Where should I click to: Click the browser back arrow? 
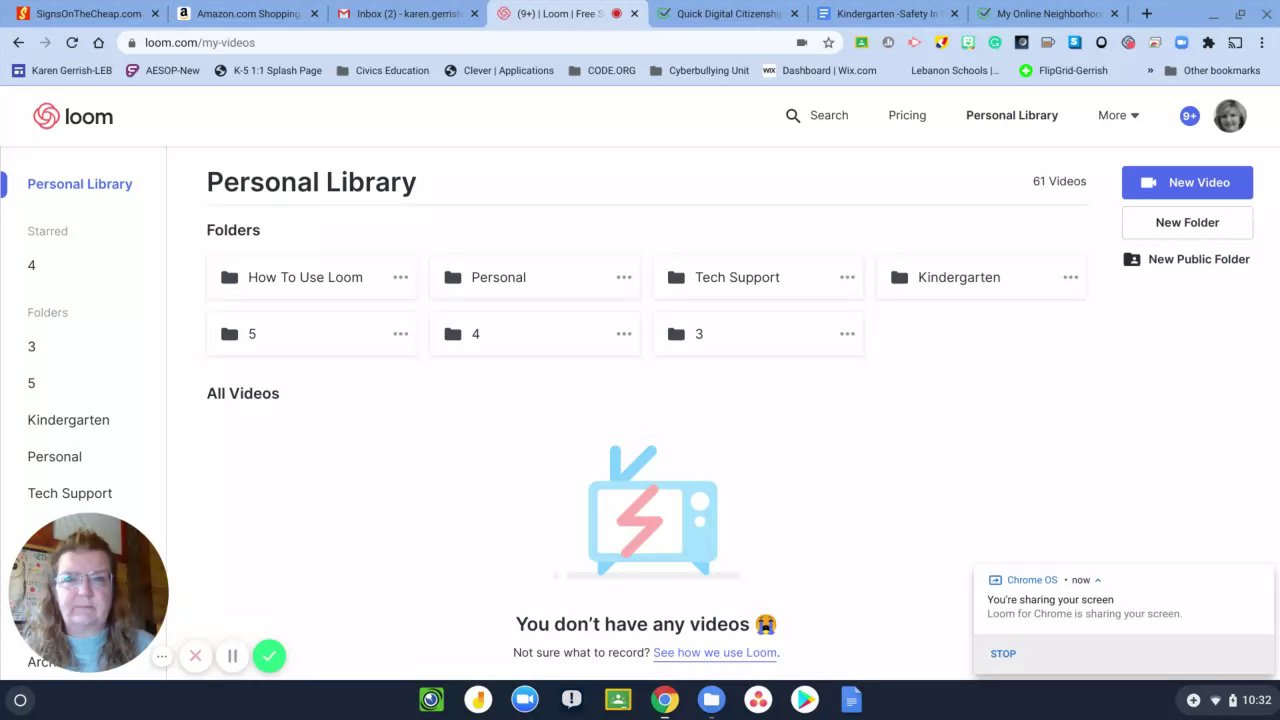[x=18, y=42]
